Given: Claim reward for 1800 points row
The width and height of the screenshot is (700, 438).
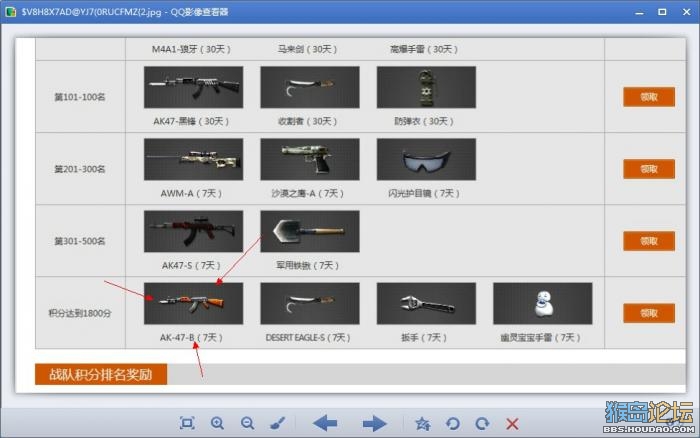Looking at the screenshot, I should coord(649,313).
